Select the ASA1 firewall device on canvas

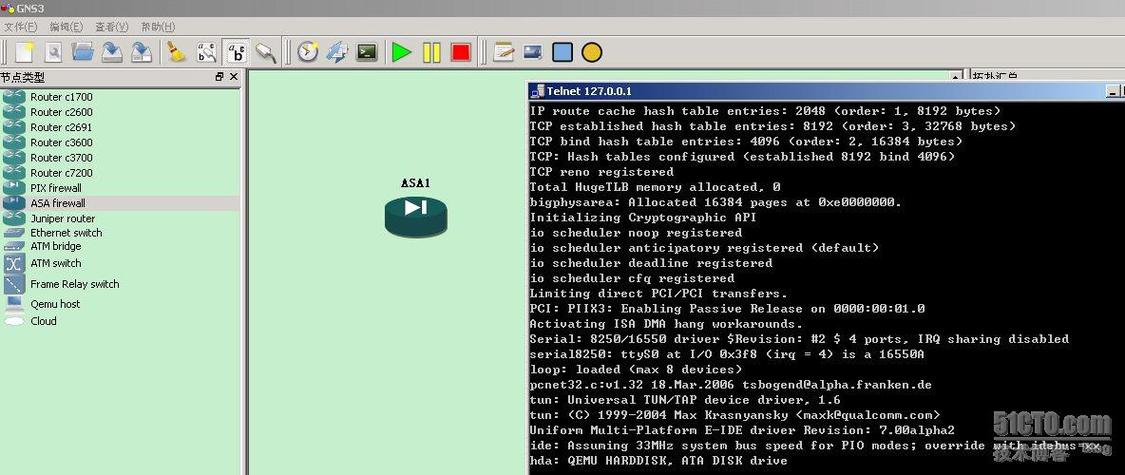[415, 215]
